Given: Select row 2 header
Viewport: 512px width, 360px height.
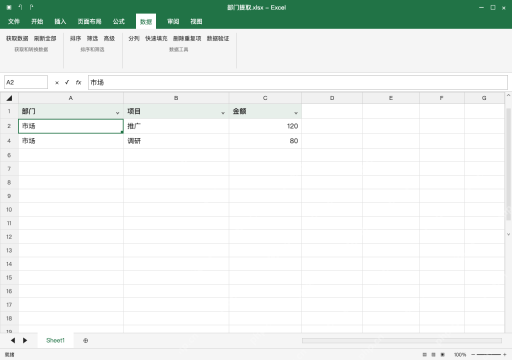Looking at the screenshot, I should point(9,126).
